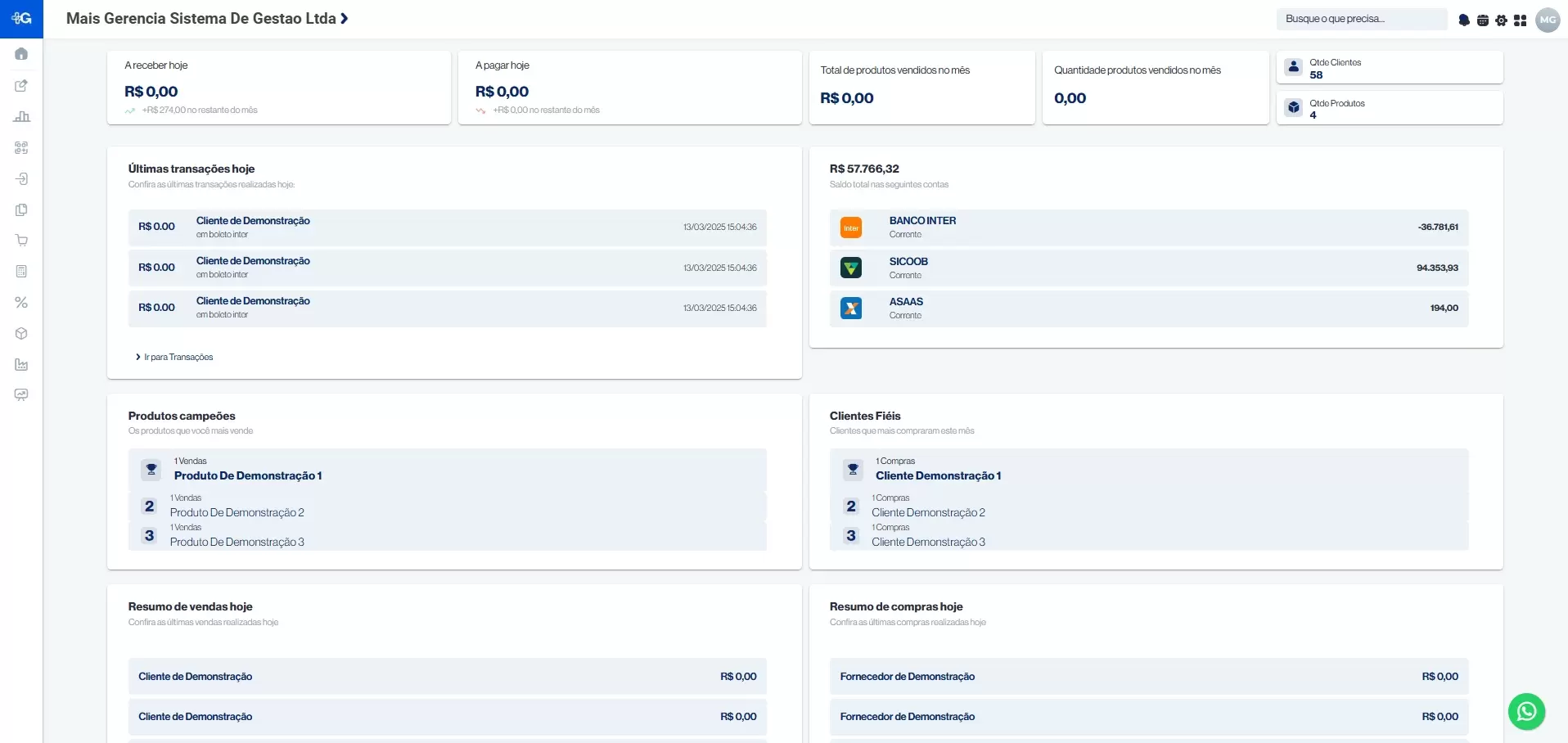
Task: Select 'Cliente Demonstração 1' in Clientes Fiéis
Action: click(938, 475)
